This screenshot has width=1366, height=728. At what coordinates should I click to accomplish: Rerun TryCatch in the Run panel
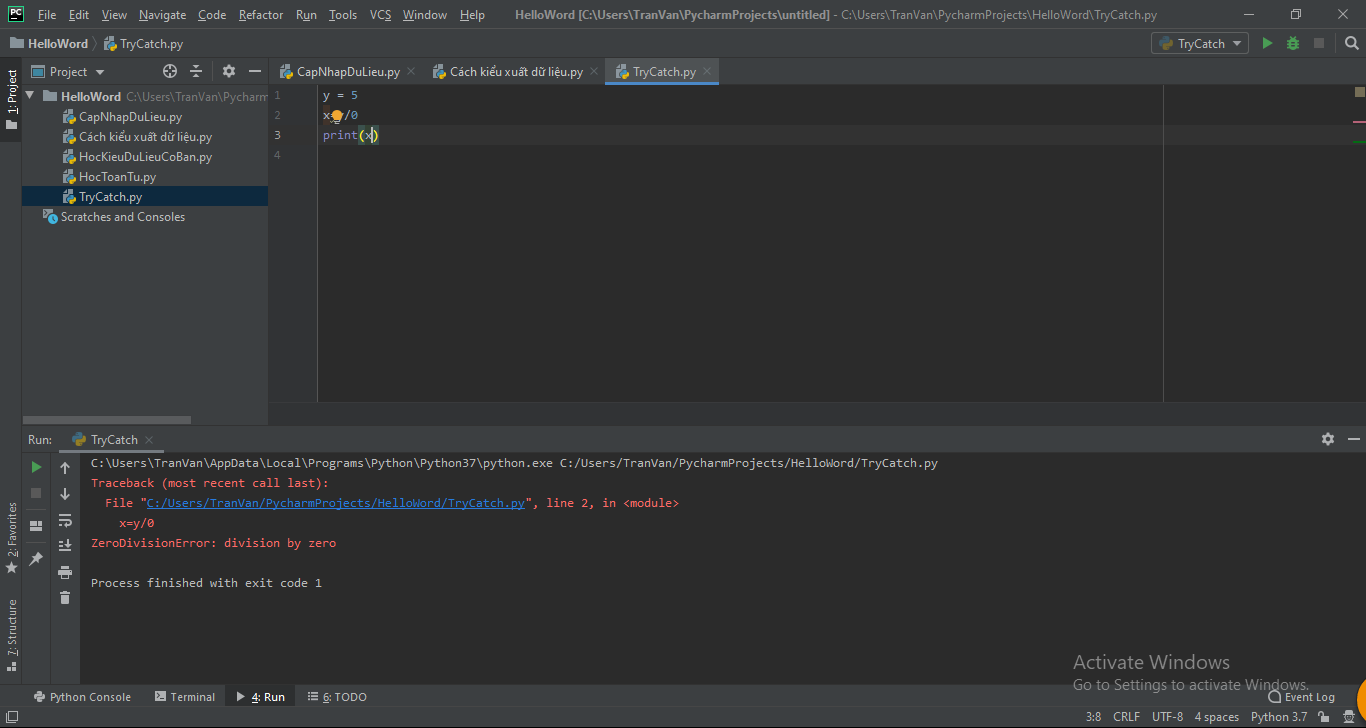[36, 467]
